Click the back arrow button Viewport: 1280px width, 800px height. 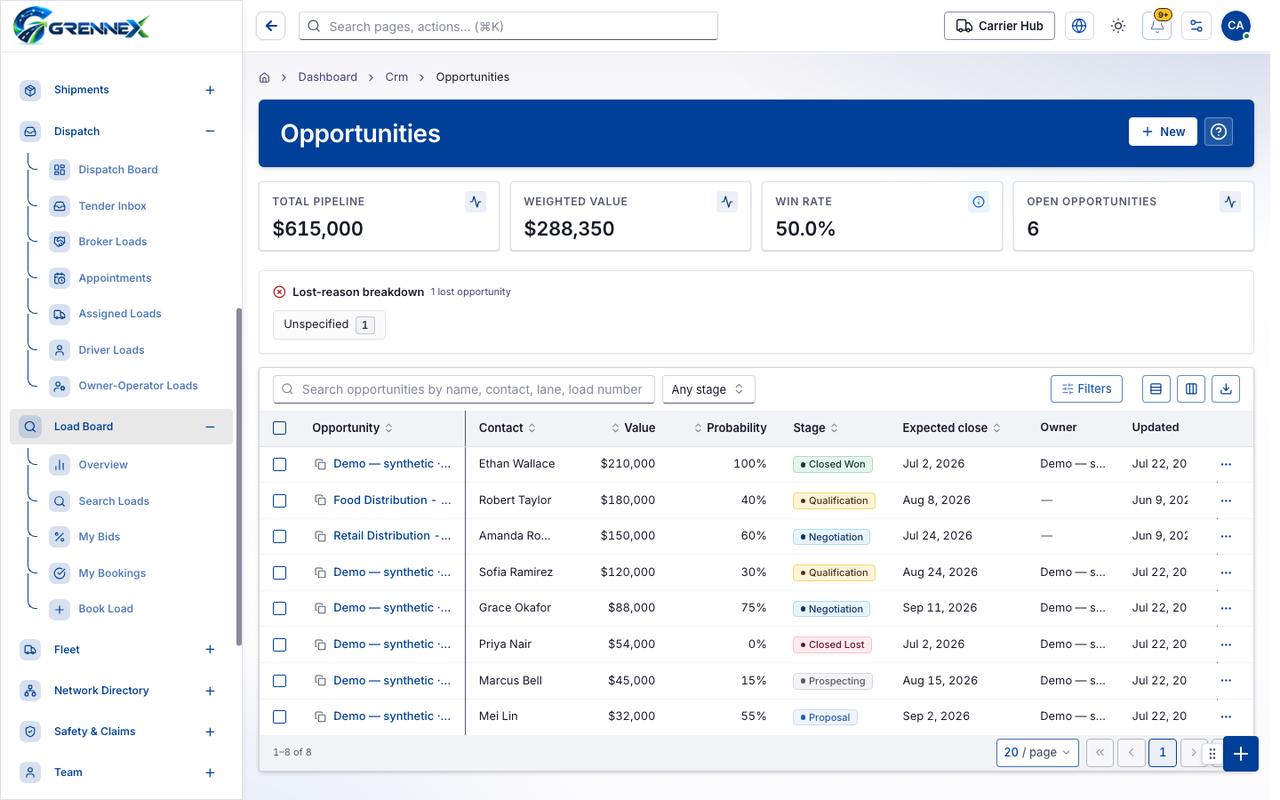pos(271,26)
